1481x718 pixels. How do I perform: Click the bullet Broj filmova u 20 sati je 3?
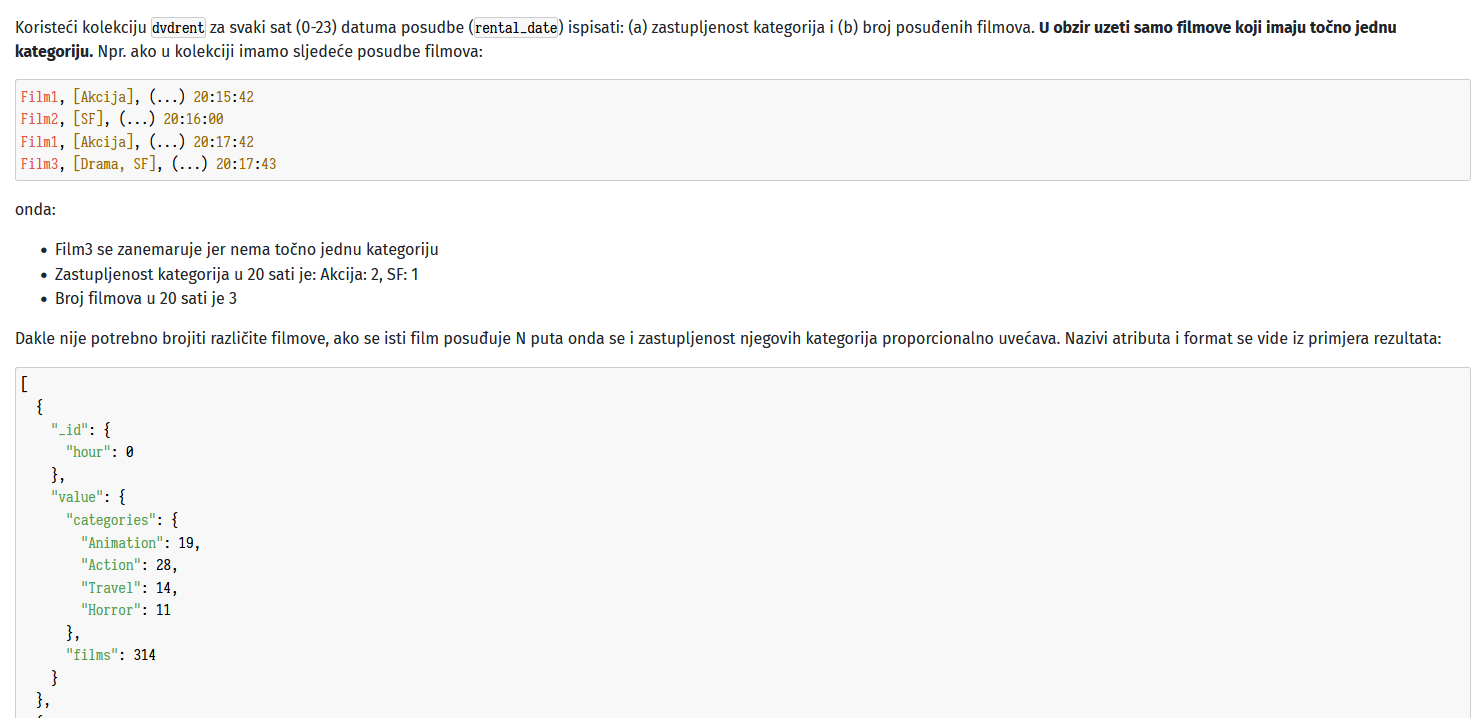coord(146,298)
